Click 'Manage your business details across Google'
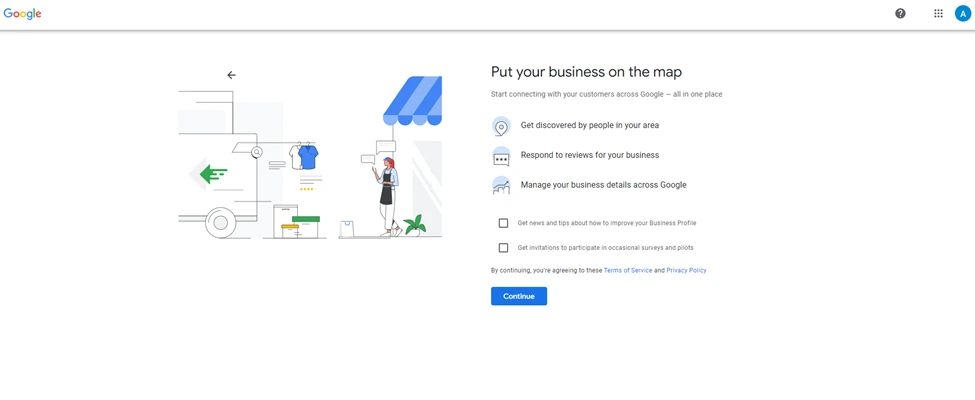This screenshot has width=975, height=400. tap(603, 185)
